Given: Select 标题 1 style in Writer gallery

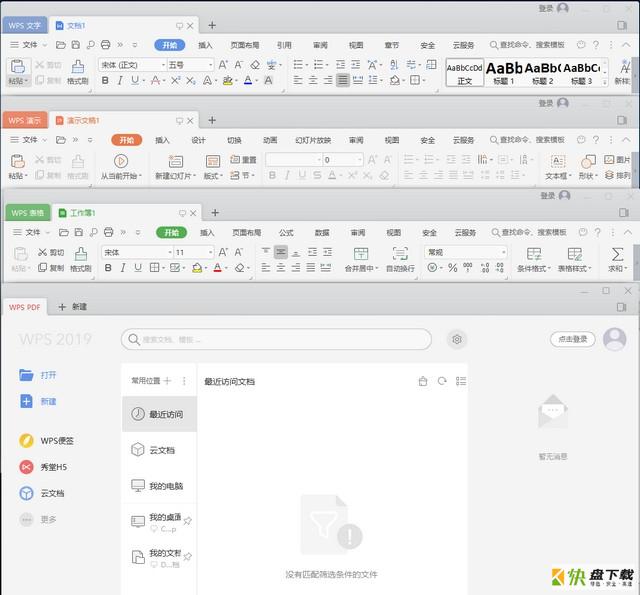Looking at the screenshot, I should pos(504,73).
